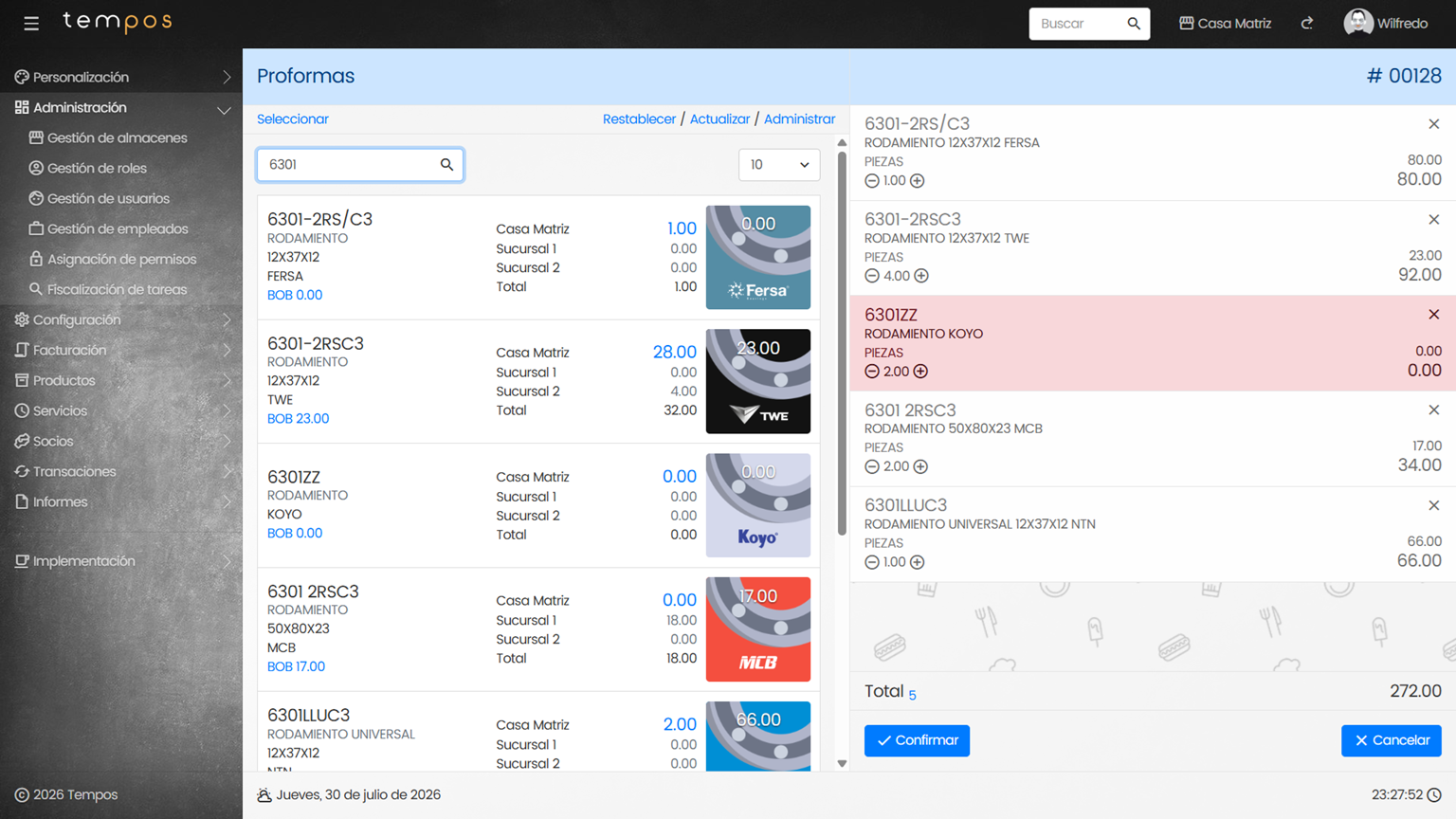Increase quantity of 6301-2RS/C3 in proforma
Screen dimensions: 1456x819
pos(918,181)
